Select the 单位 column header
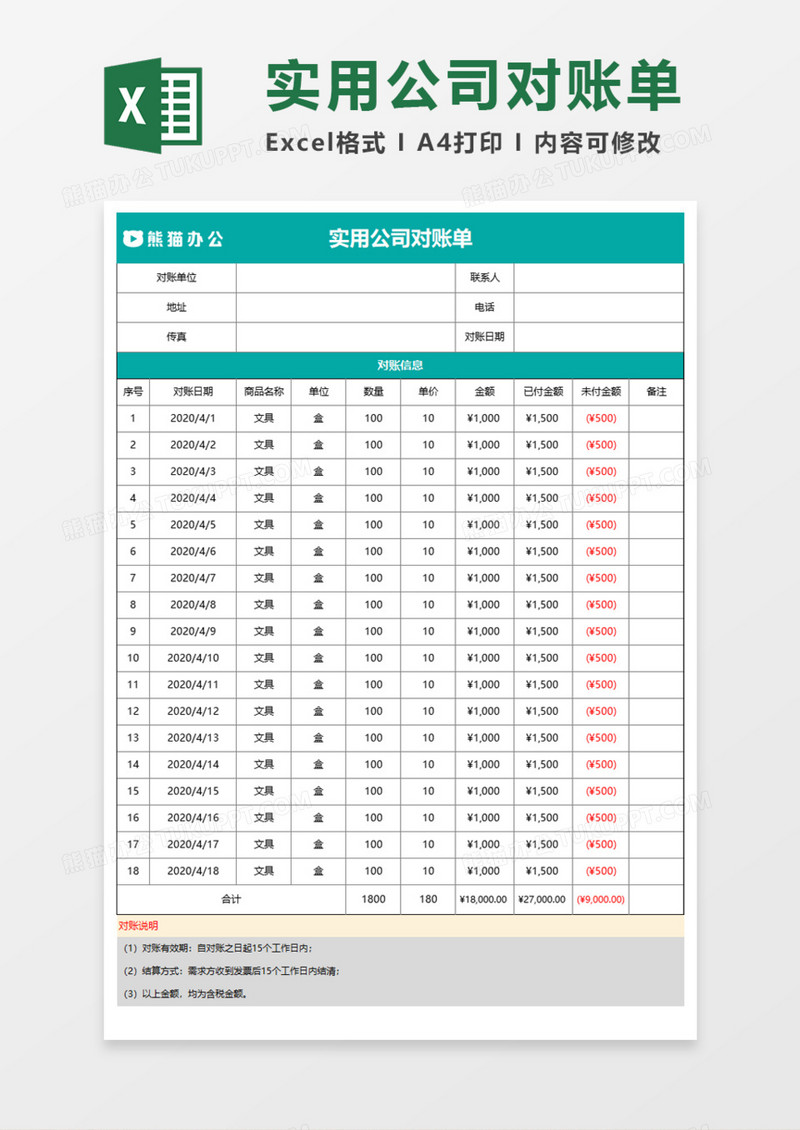This screenshot has width=800, height=1130. coord(319,391)
